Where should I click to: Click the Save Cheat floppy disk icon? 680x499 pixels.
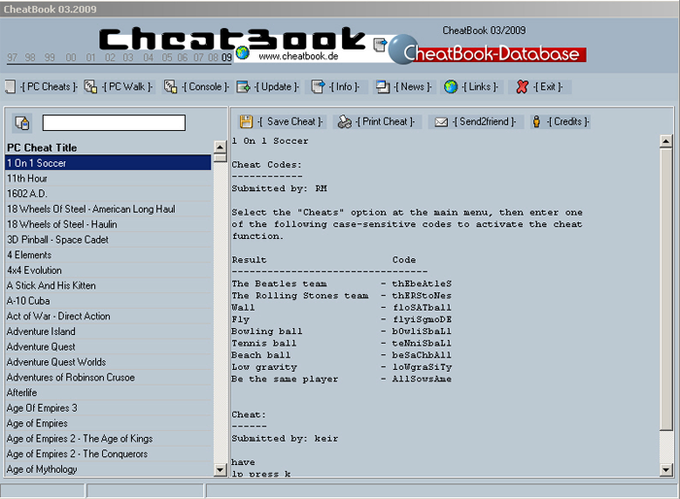tap(246, 122)
